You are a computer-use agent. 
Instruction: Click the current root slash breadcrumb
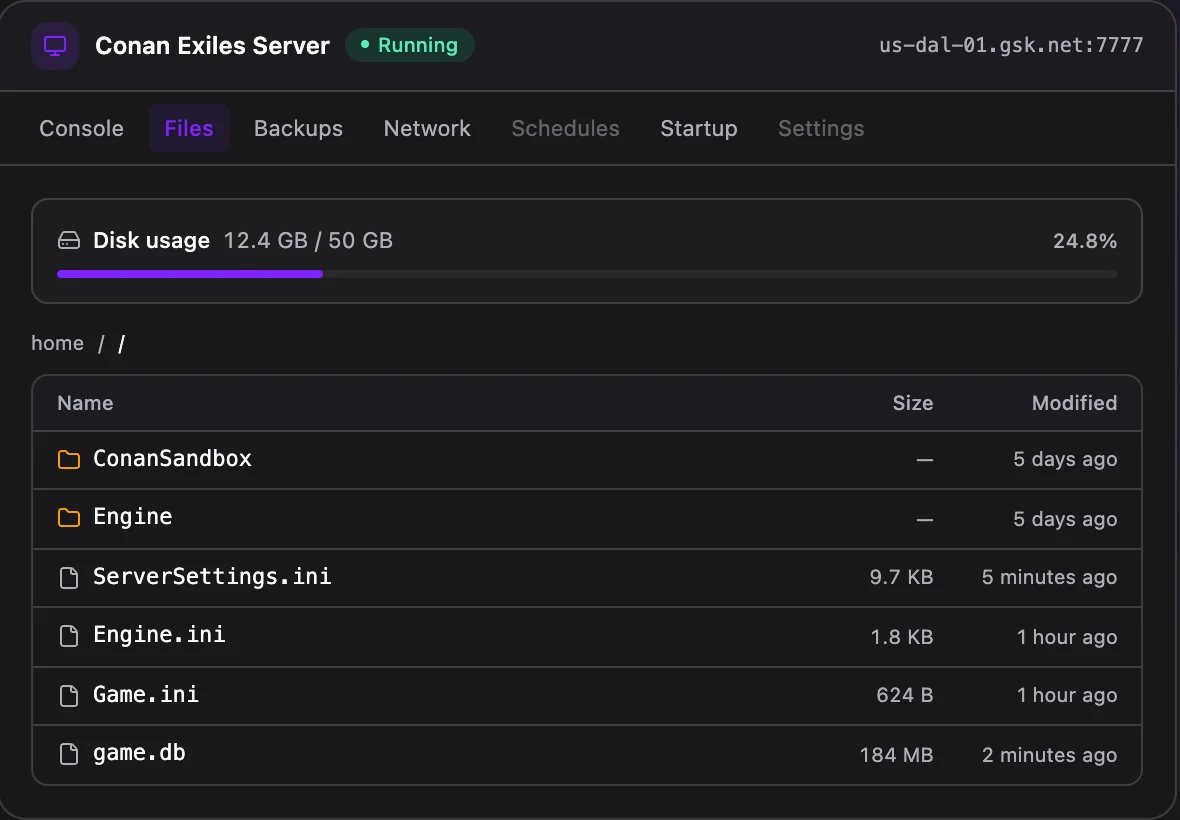pyautogui.click(x=121, y=344)
